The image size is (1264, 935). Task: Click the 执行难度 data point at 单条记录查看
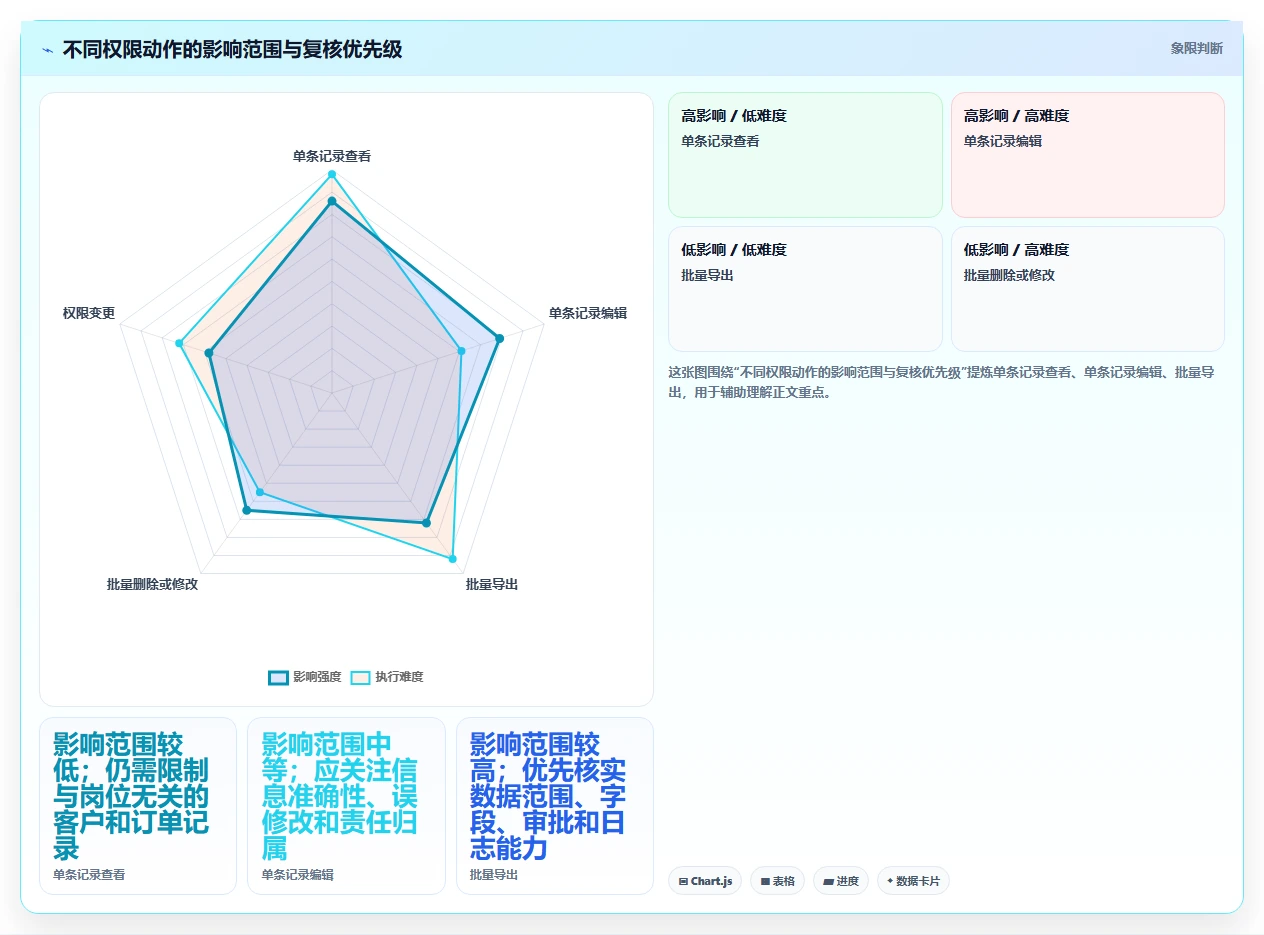coord(332,175)
